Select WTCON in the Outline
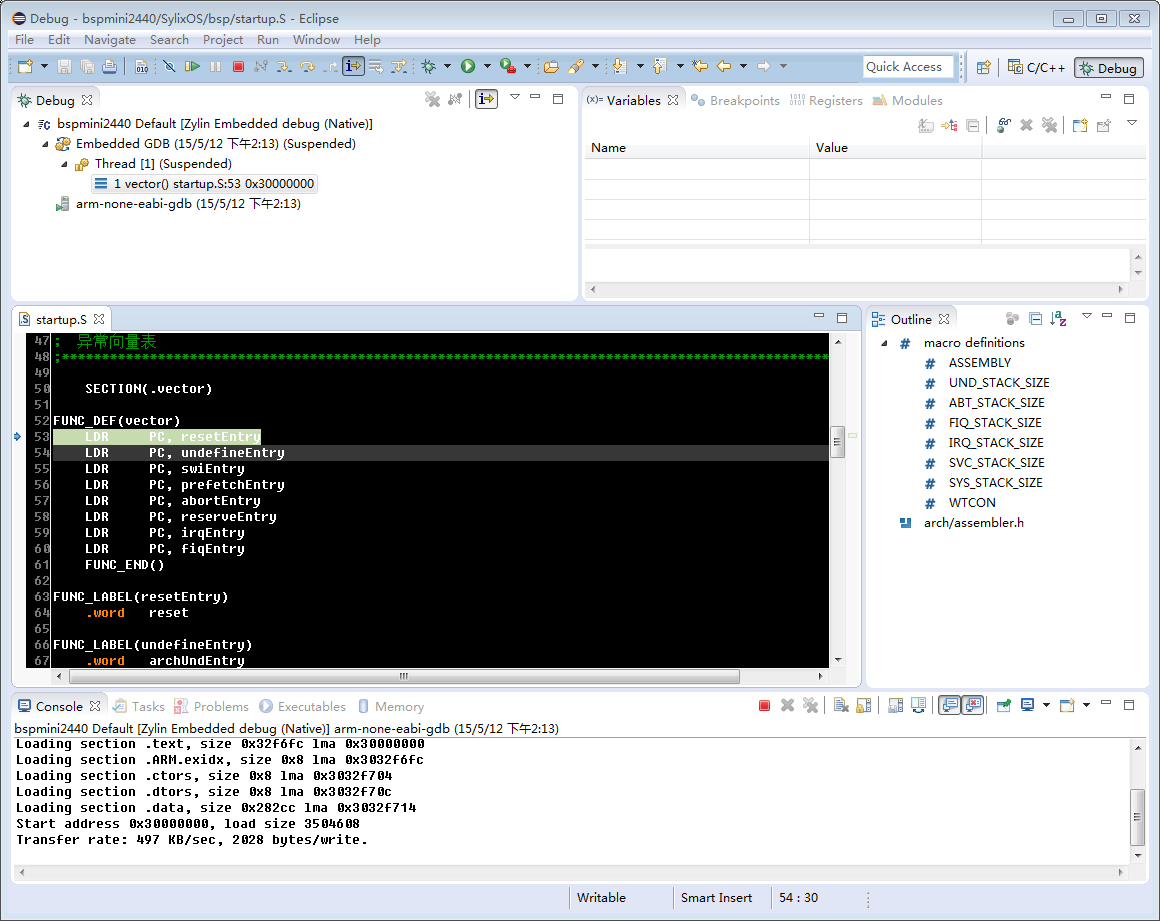Viewport: 1160px width, 921px height. click(x=972, y=503)
